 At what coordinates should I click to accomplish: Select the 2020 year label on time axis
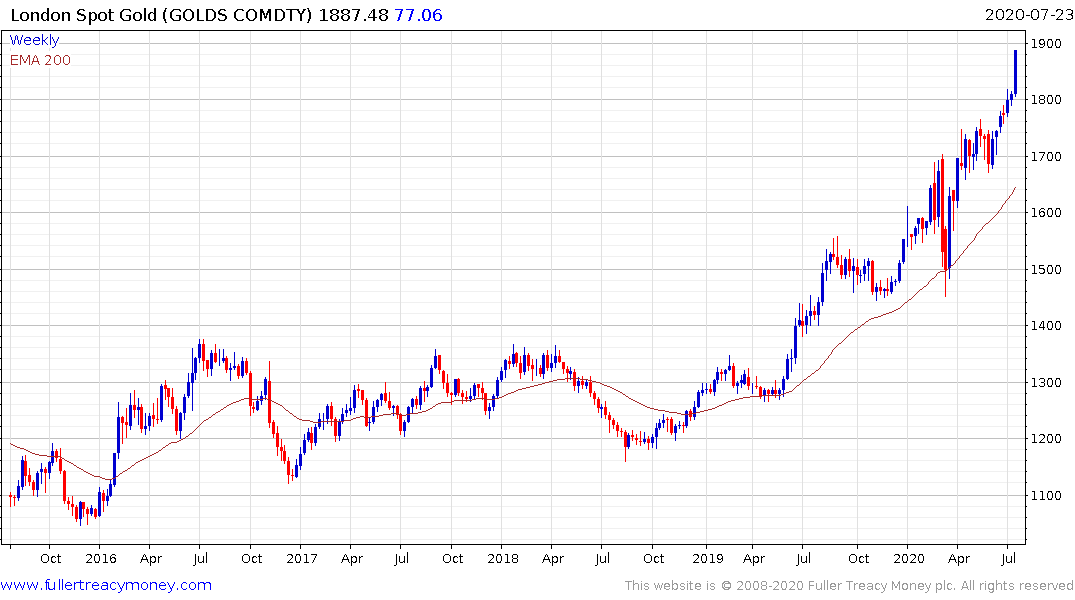tap(909, 559)
